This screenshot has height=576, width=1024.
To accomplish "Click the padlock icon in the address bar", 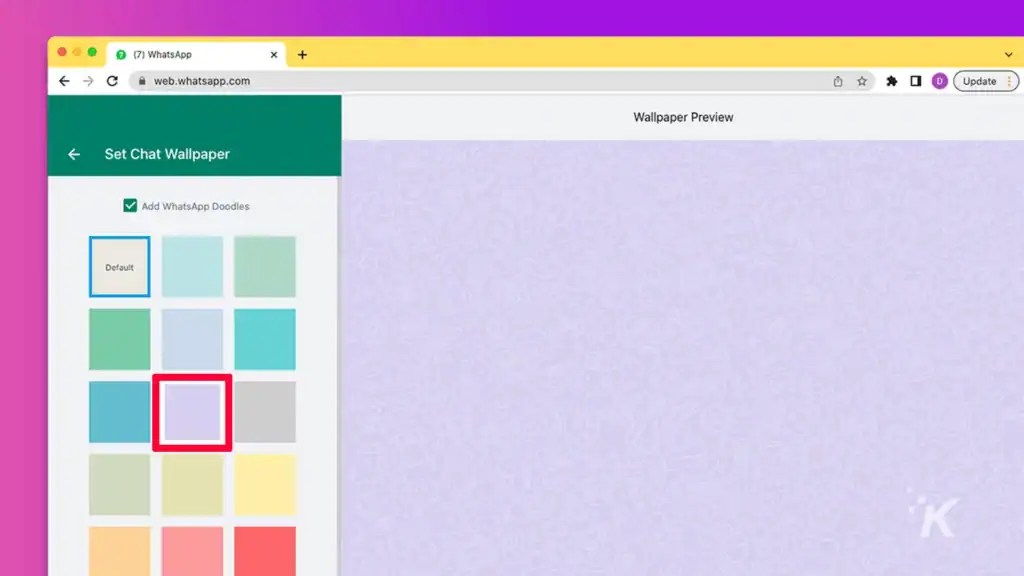I will (x=144, y=81).
